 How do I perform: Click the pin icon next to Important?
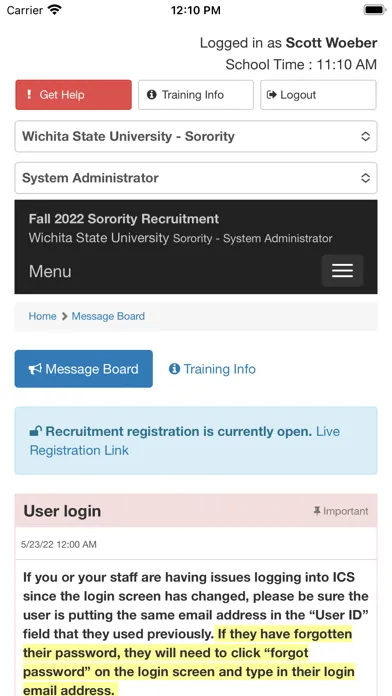point(317,511)
